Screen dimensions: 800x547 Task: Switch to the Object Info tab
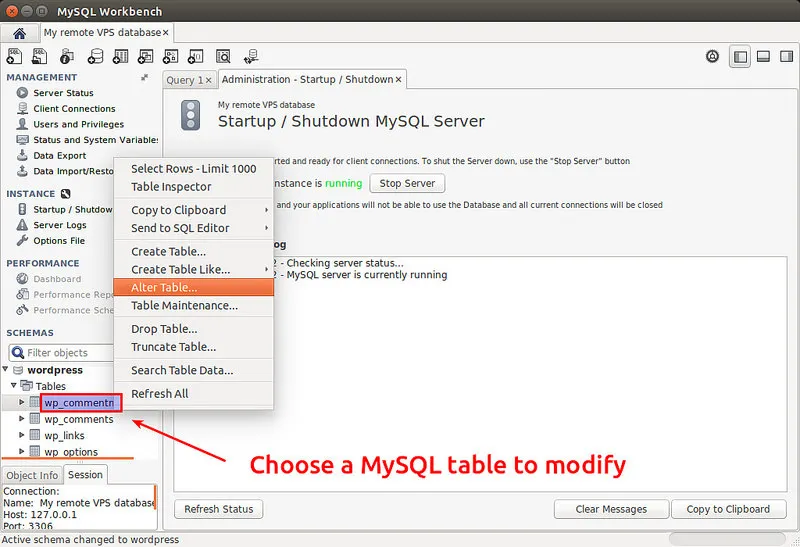coord(32,475)
